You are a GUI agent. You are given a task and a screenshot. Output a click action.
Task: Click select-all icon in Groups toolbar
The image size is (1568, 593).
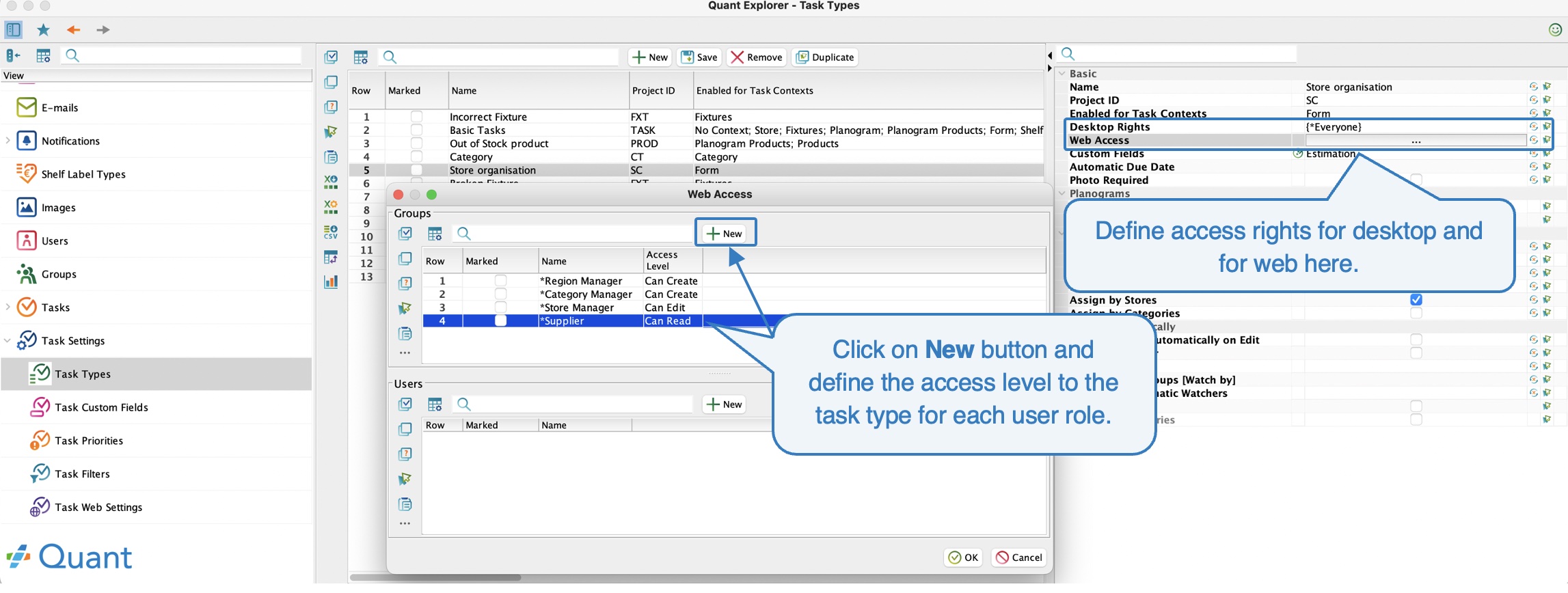coord(405,234)
